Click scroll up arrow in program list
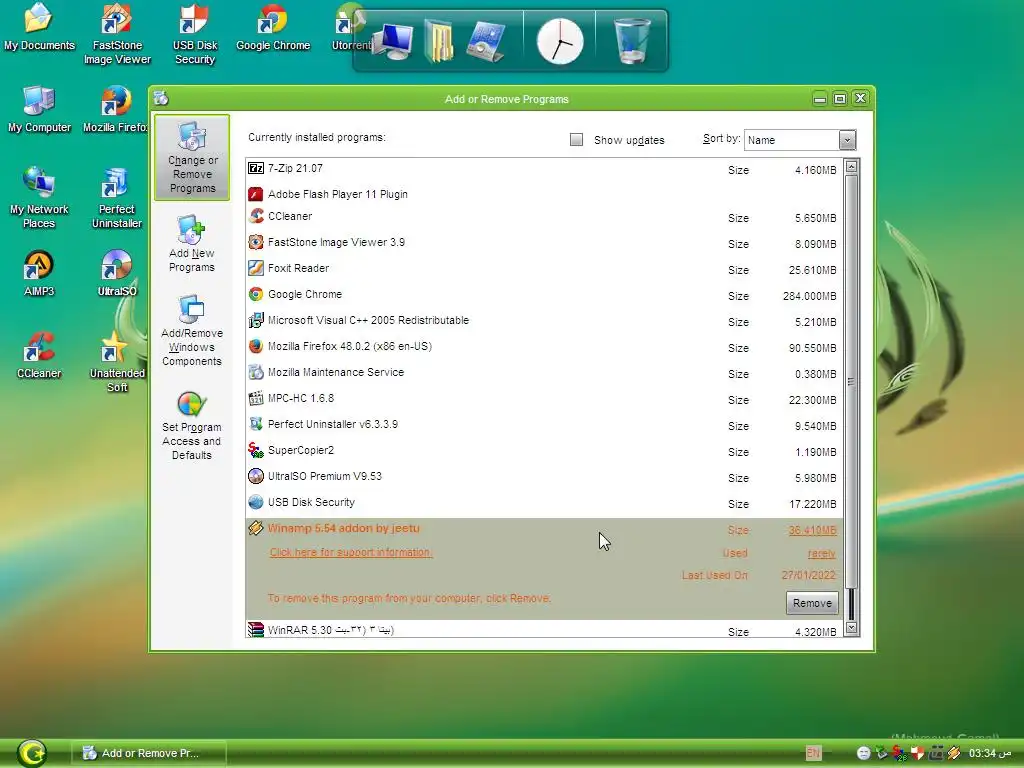This screenshot has width=1024, height=768. (851, 167)
